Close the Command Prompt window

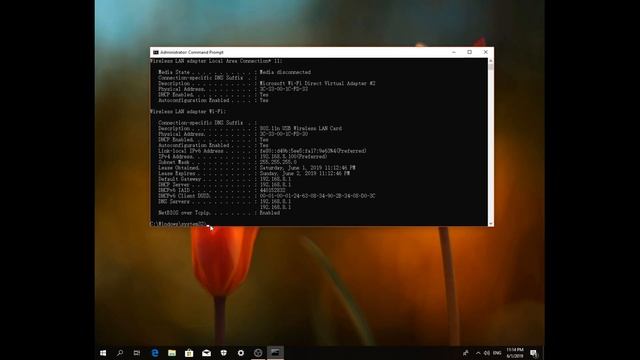click(485, 52)
